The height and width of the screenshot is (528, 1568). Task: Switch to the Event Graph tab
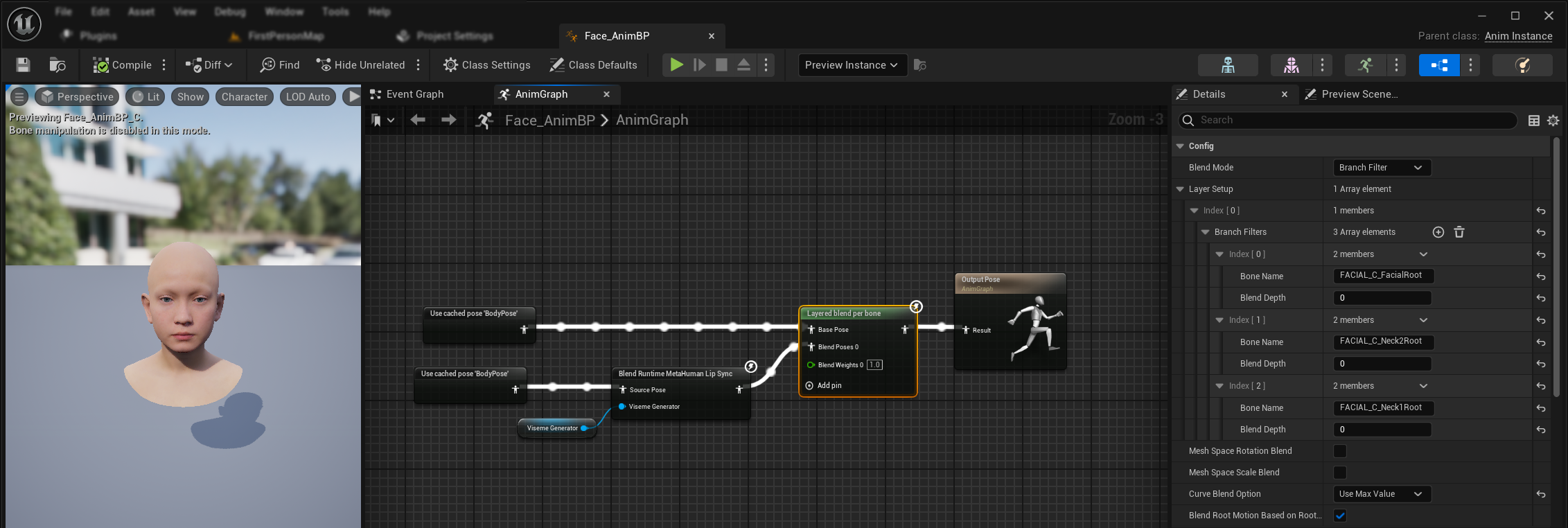coord(414,94)
